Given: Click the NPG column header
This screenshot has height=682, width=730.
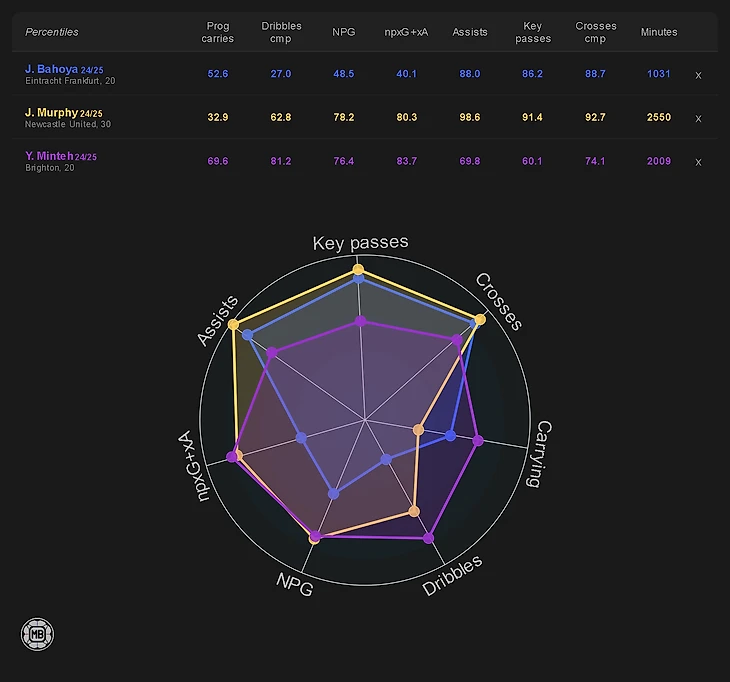Looking at the screenshot, I should coord(343,32).
